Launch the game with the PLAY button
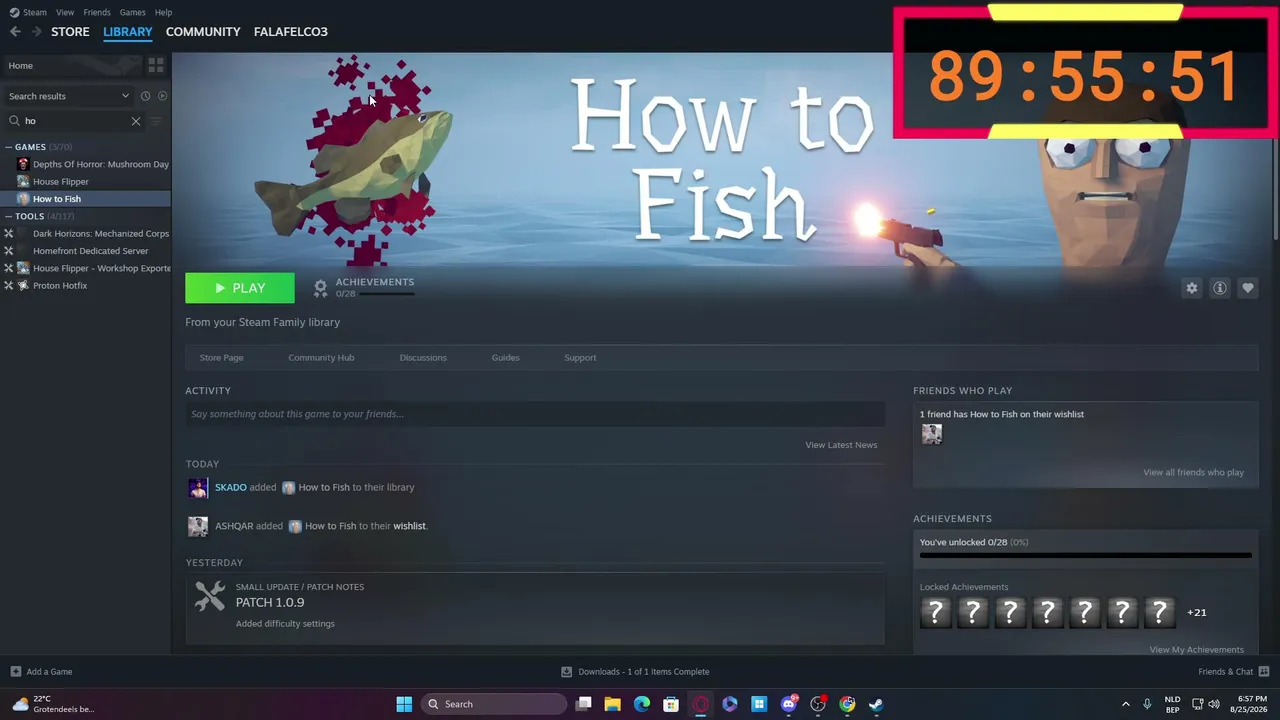 (240, 288)
